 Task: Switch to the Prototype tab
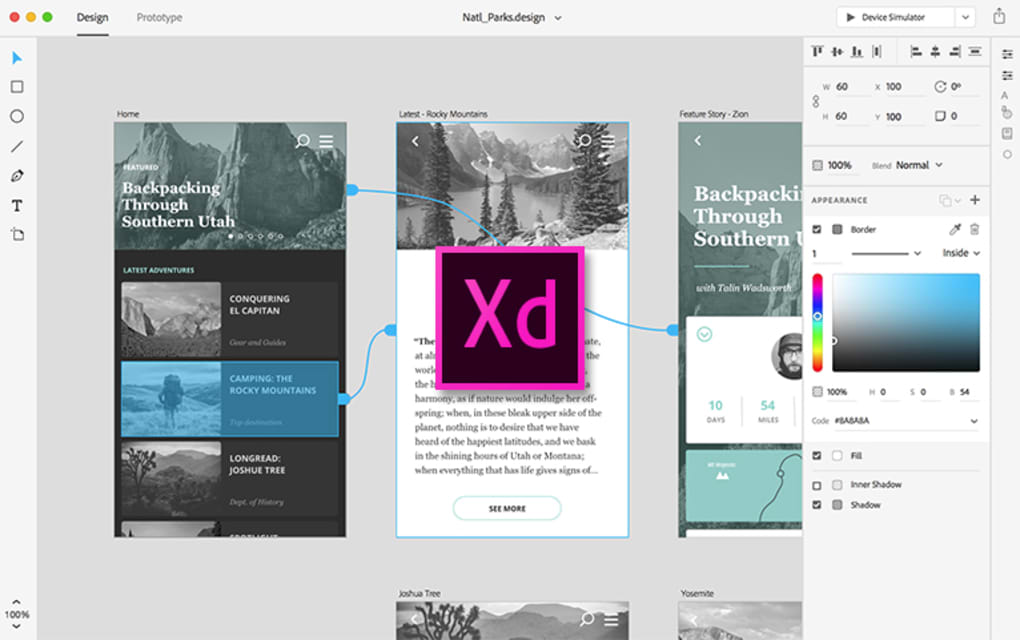click(158, 17)
